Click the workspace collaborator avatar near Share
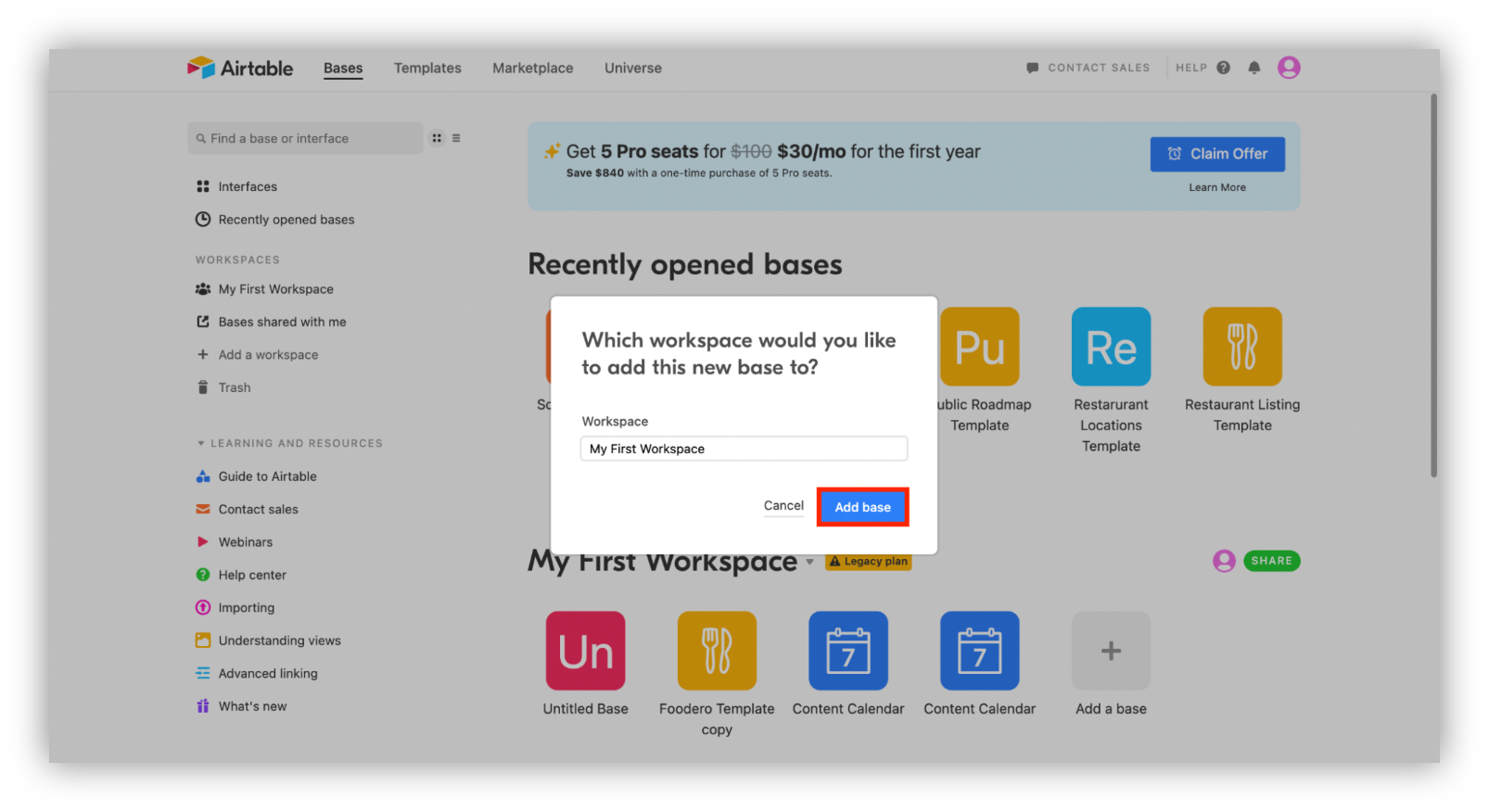1489x812 pixels. [x=1224, y=561]
